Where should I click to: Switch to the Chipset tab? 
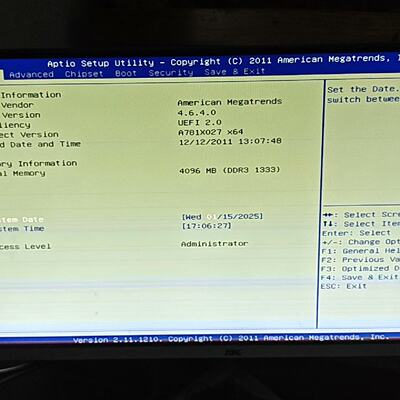(x=84, y=74)
